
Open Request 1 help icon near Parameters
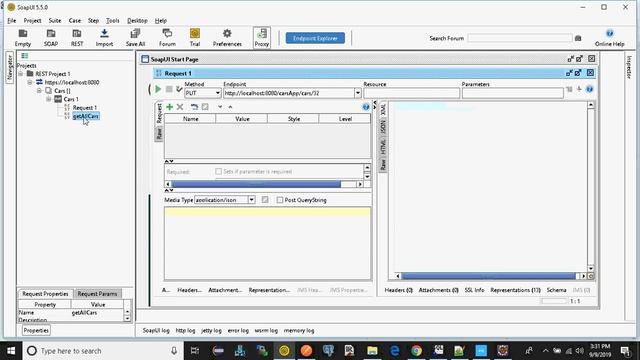[x=589, y=89]
